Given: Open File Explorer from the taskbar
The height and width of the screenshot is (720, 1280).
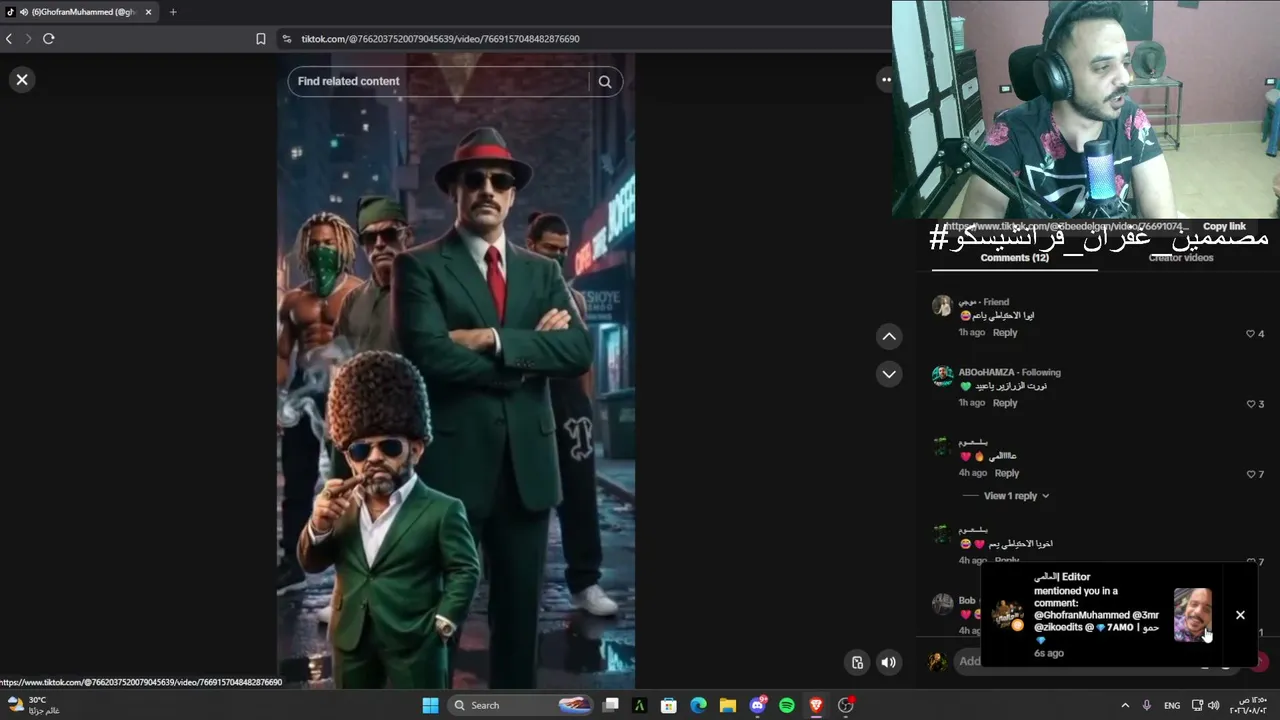Looking at the screenshot, I should (x=728, y=705).
